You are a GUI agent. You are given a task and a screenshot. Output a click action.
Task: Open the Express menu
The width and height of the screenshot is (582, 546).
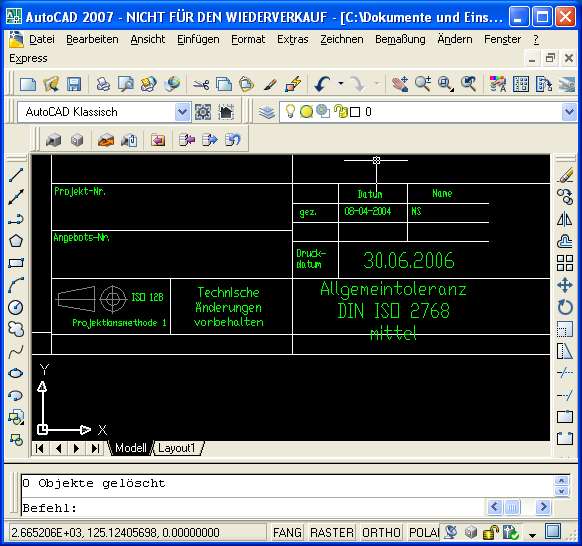tap(28, 58)
